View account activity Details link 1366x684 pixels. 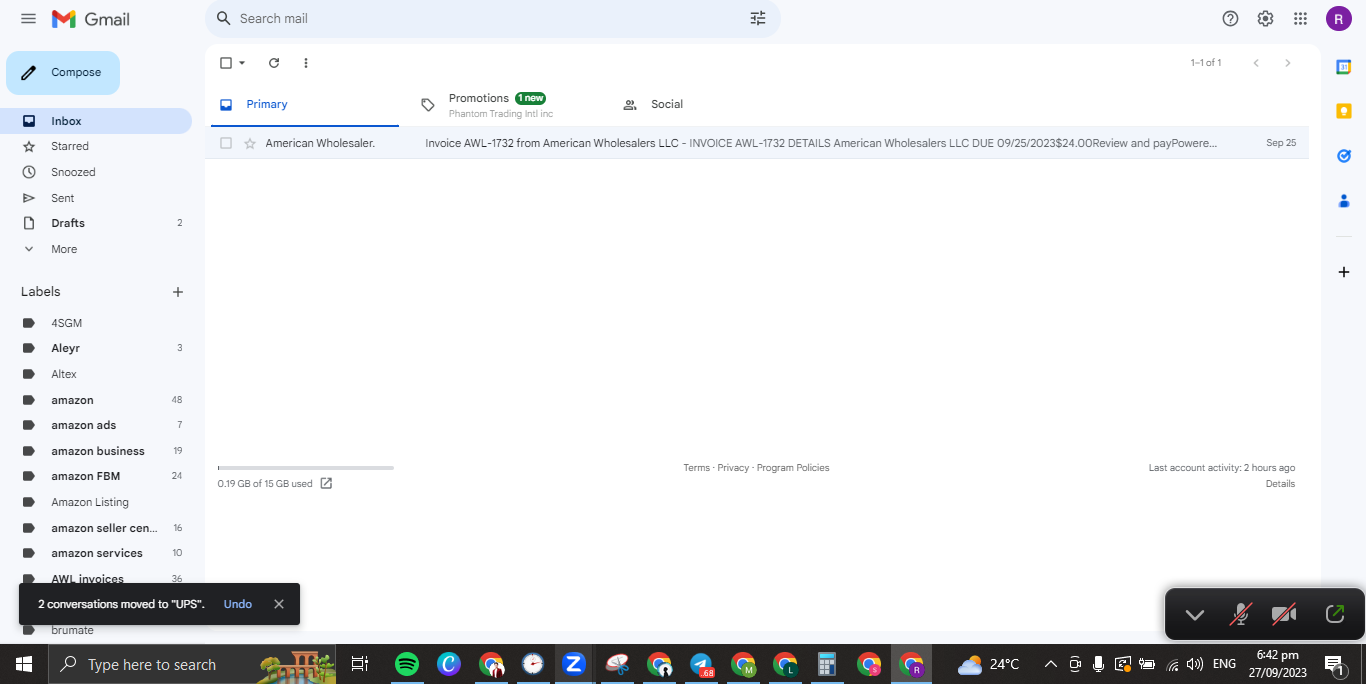pyautogui.click(x=1280, y=484)
